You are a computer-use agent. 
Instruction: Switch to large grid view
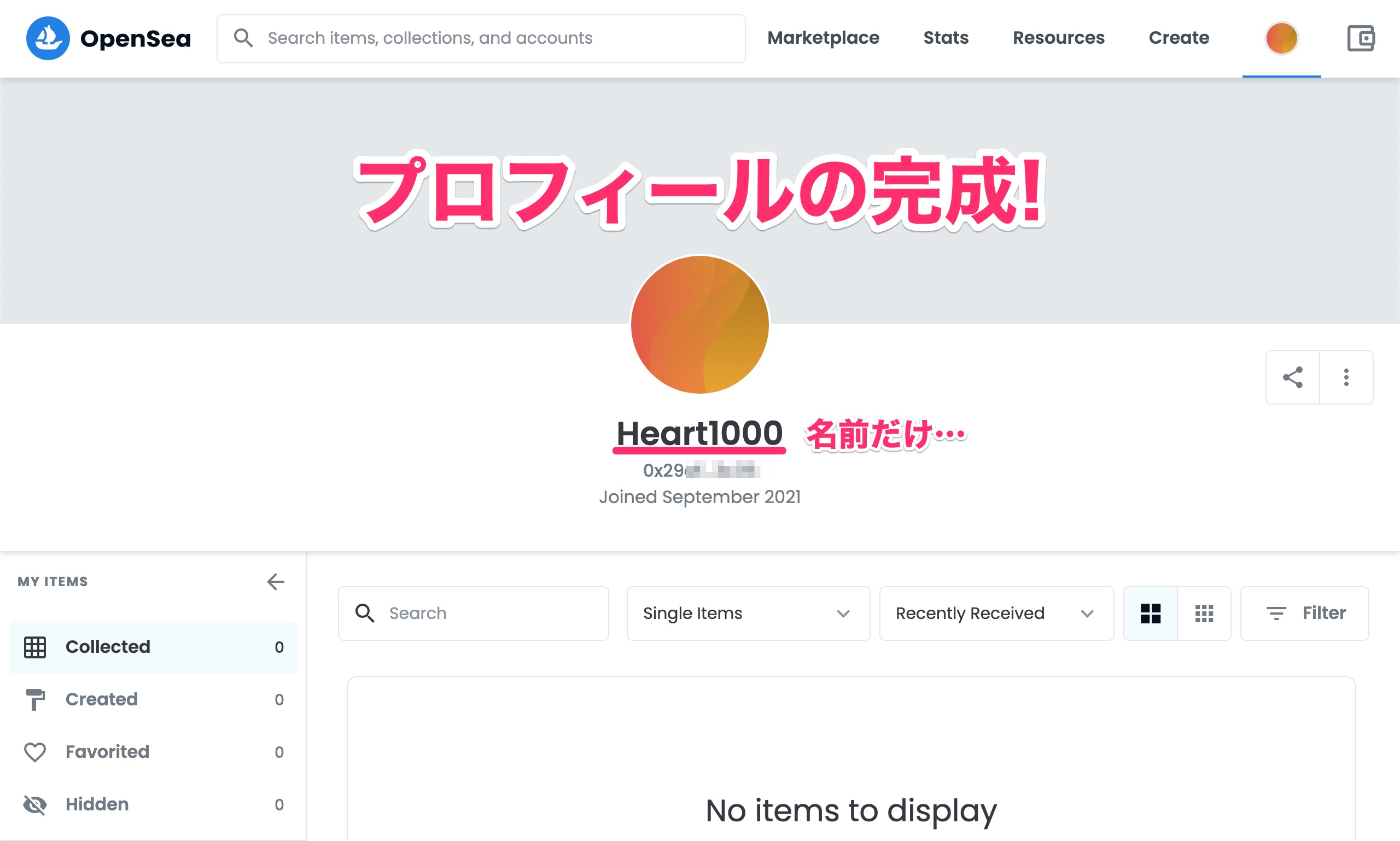point(1150,613)
